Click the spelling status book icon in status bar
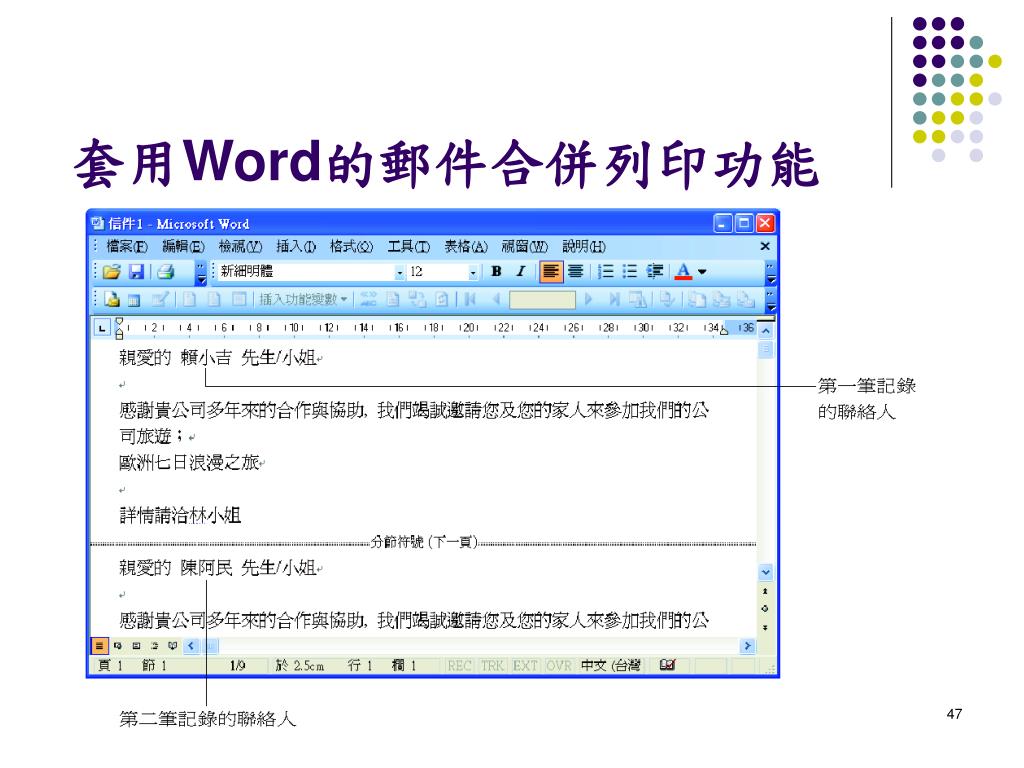This screenshot has width=1024, height=768. pos(667,665)
